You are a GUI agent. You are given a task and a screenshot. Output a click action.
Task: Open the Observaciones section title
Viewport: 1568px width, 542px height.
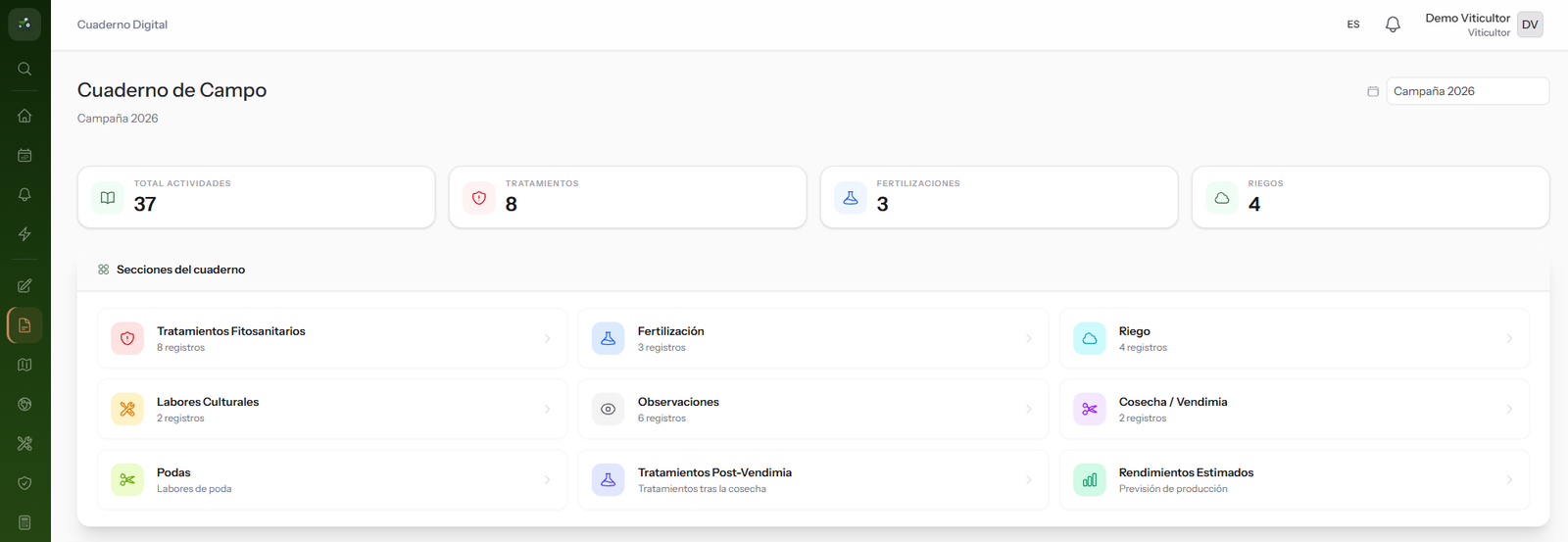pyautogui.click(x=678, y=402)
